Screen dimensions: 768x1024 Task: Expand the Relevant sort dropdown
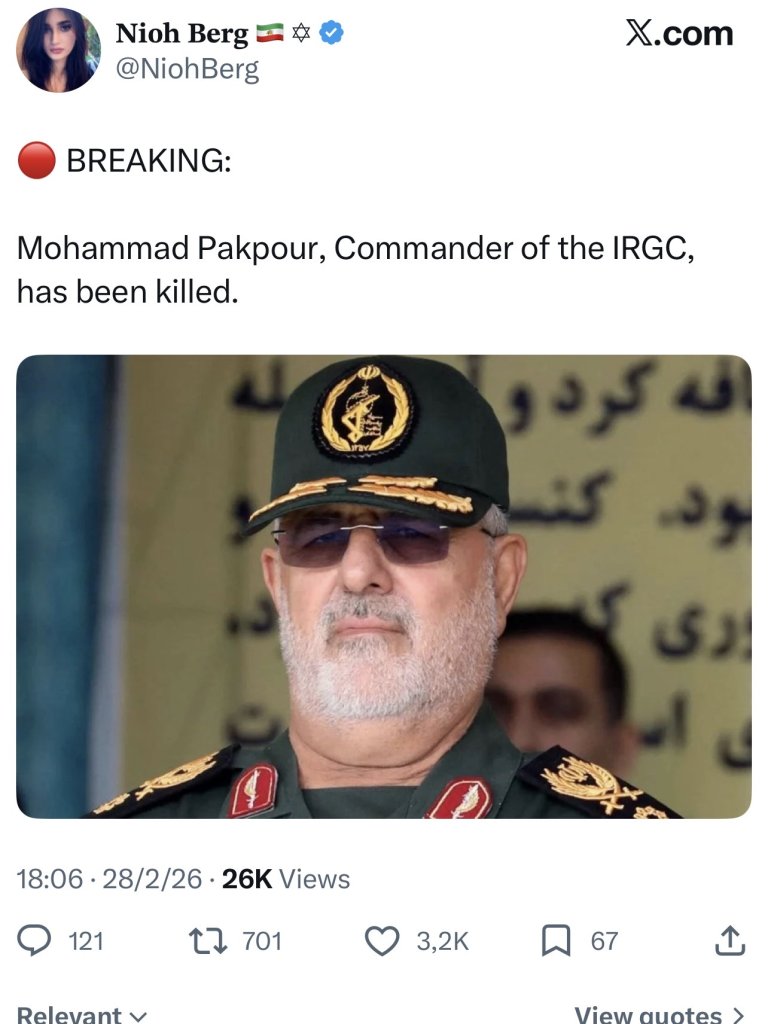(x=81, y=1014)
